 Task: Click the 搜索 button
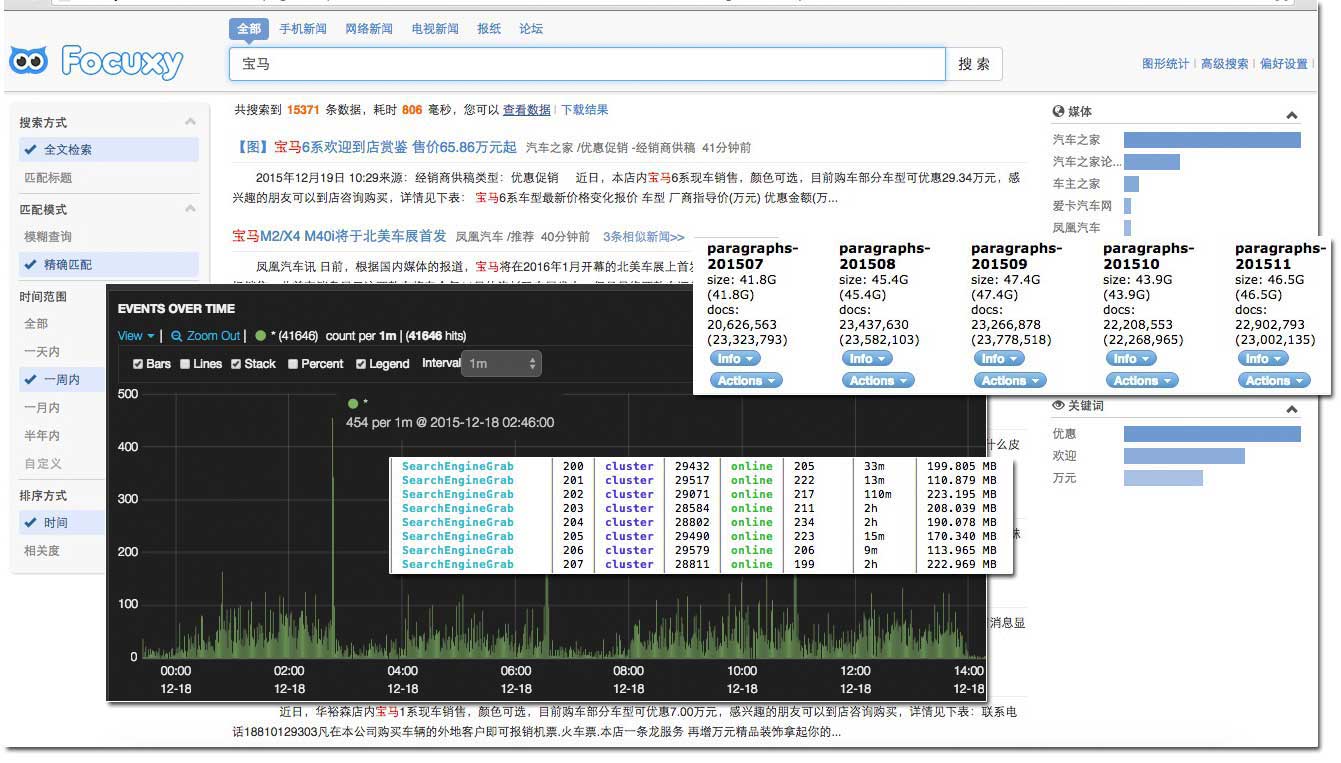tap(974, 64)
